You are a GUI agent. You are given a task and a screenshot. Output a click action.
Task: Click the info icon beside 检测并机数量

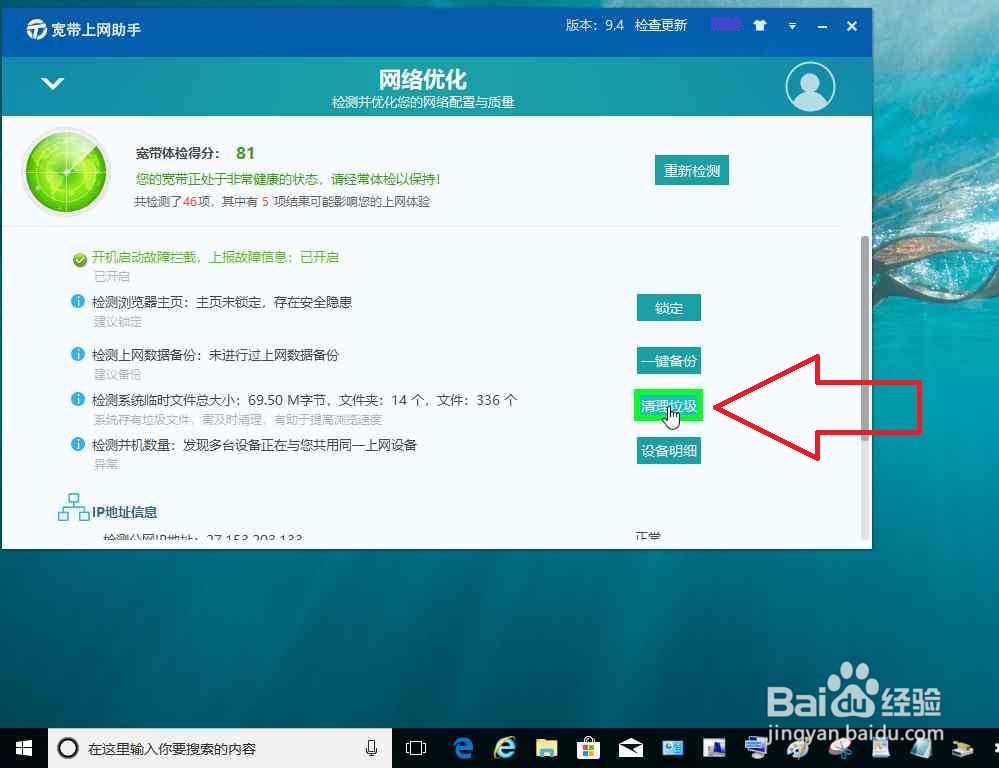tap(79, 444)
